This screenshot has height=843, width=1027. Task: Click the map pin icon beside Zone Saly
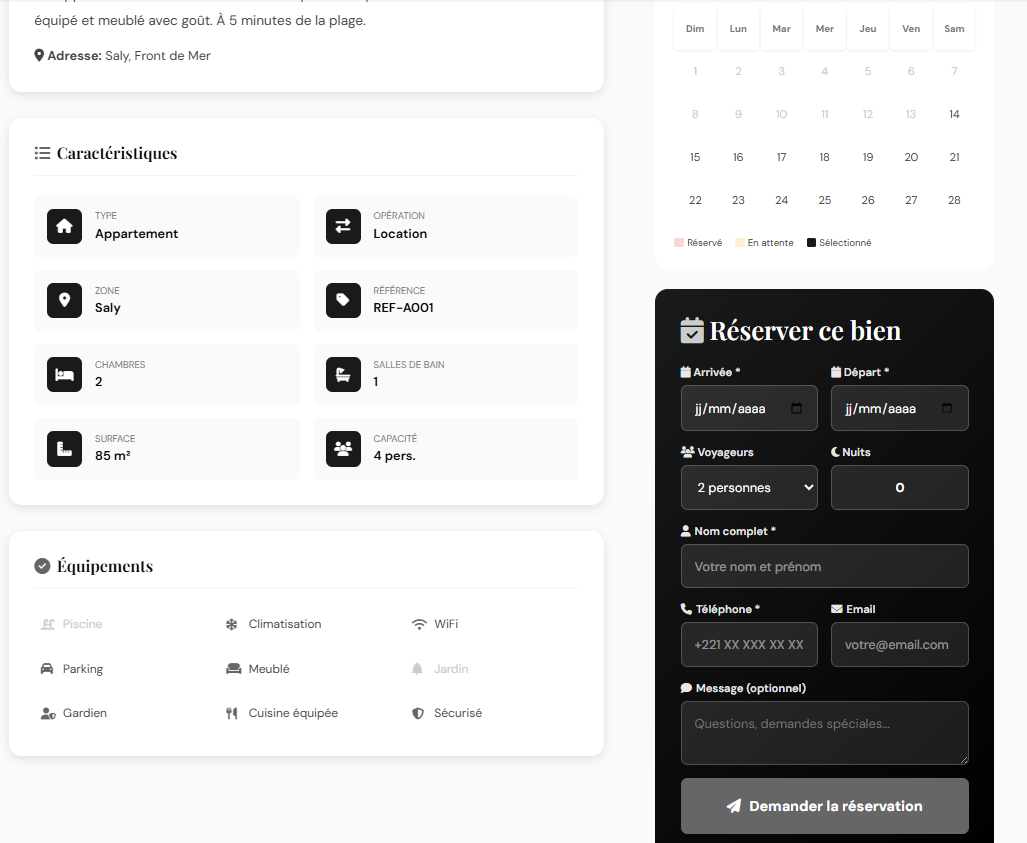click(x=64, y=301)
